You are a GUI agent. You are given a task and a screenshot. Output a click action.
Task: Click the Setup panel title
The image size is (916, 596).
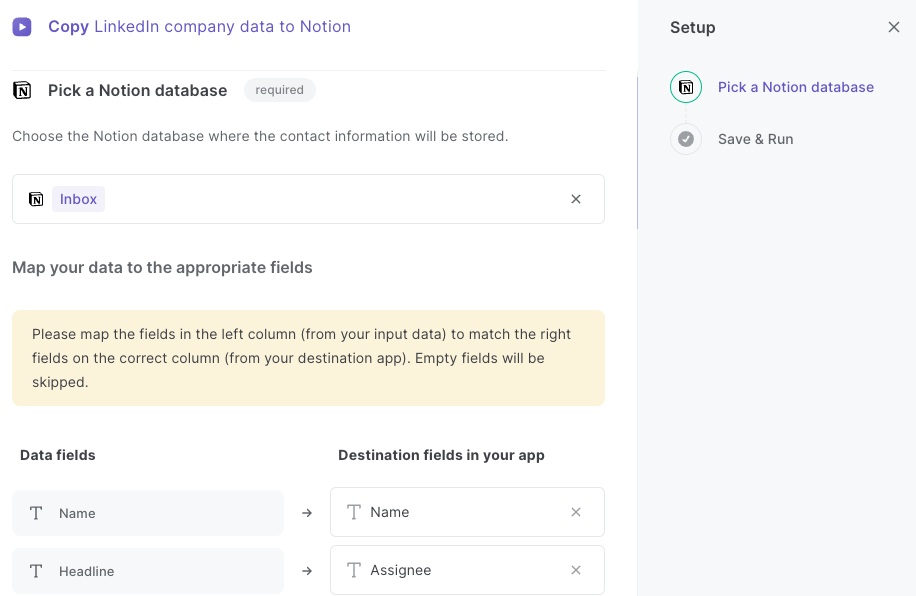click(693, 27)
